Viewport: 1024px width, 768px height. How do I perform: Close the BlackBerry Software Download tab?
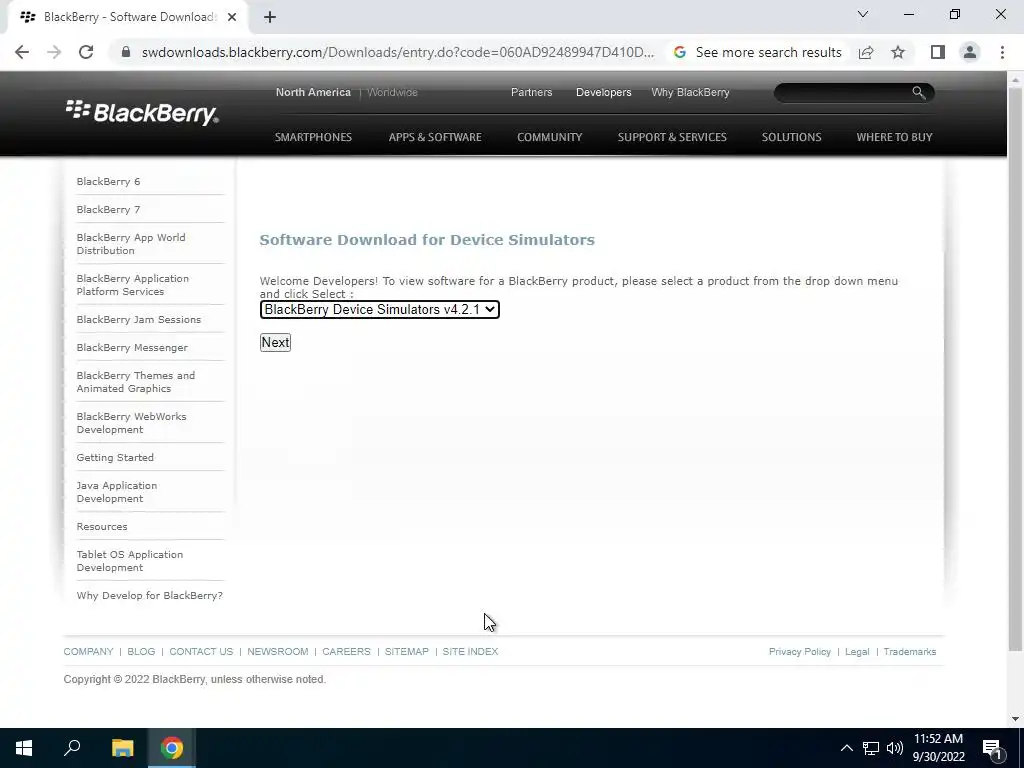pos(232,17)
